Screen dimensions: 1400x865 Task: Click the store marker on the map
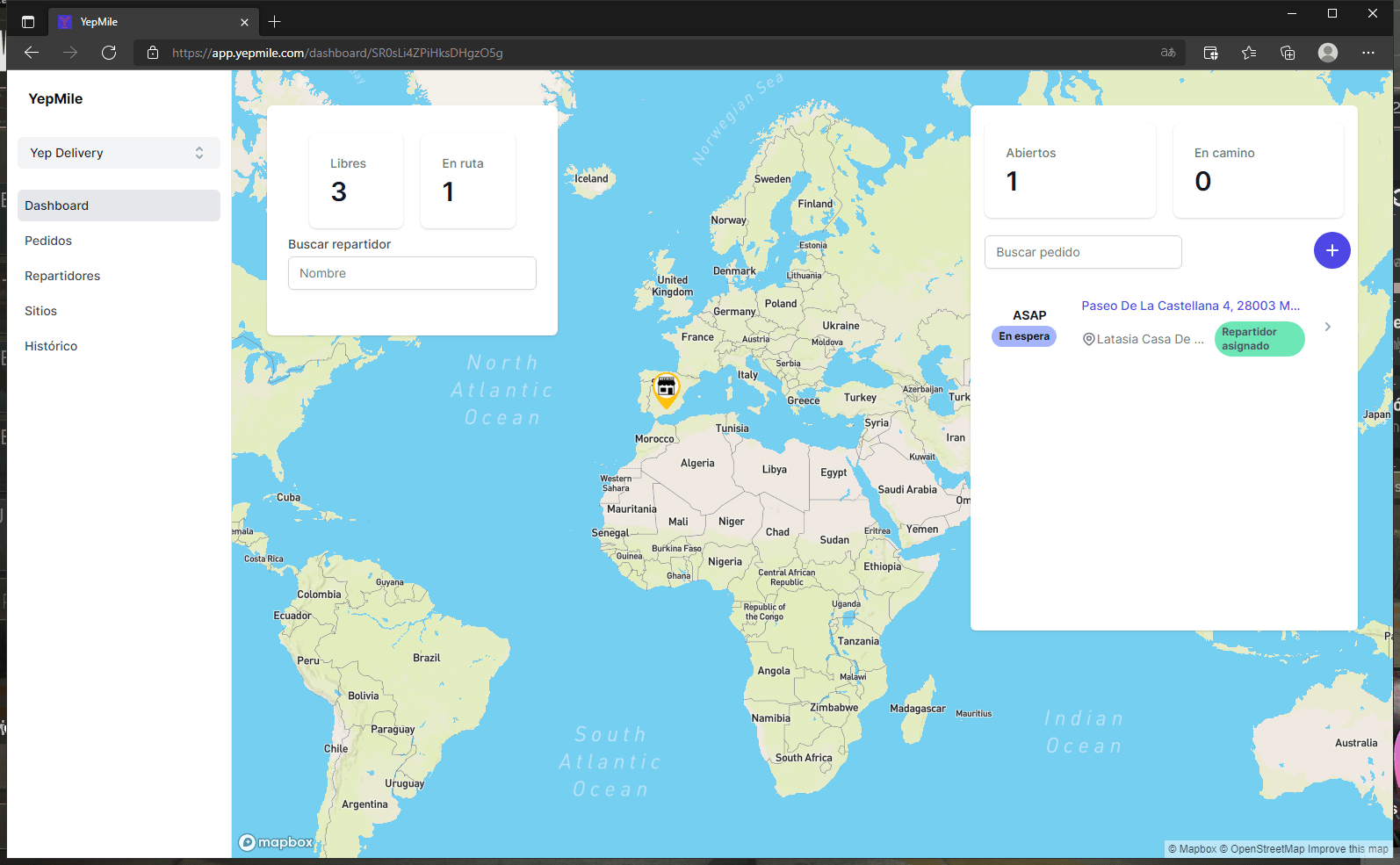[666, 388]
